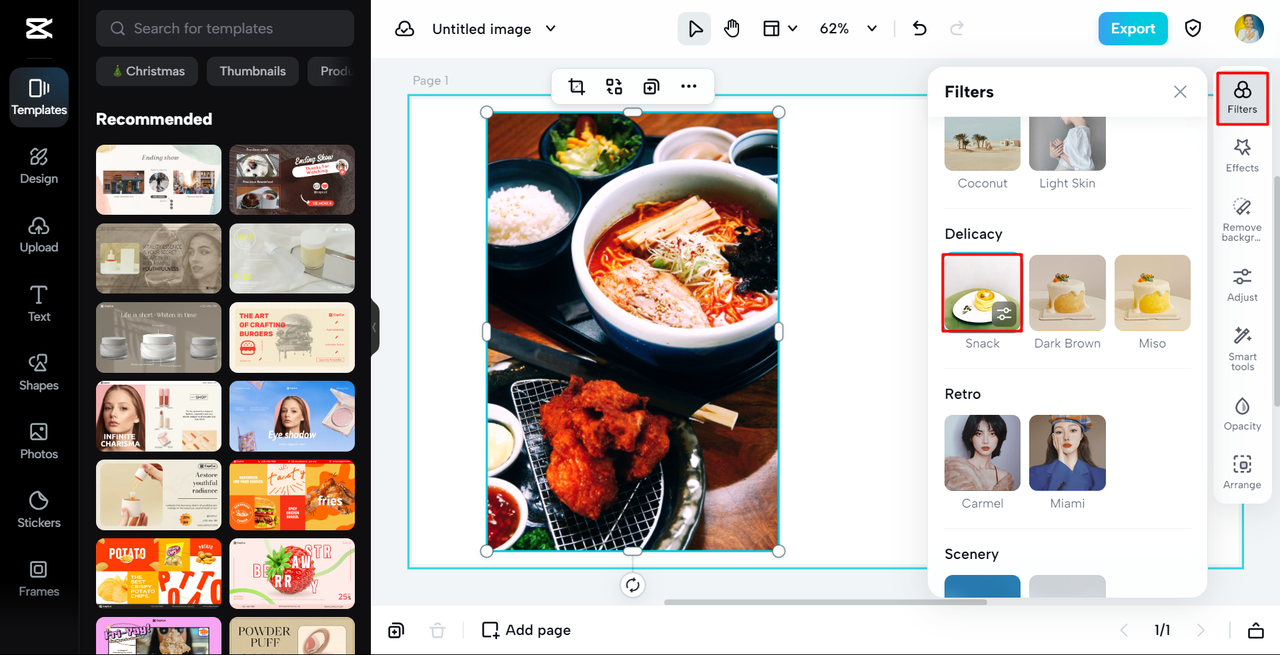Click the Export button
The image size is (1280, 655).
[1132, 28]
